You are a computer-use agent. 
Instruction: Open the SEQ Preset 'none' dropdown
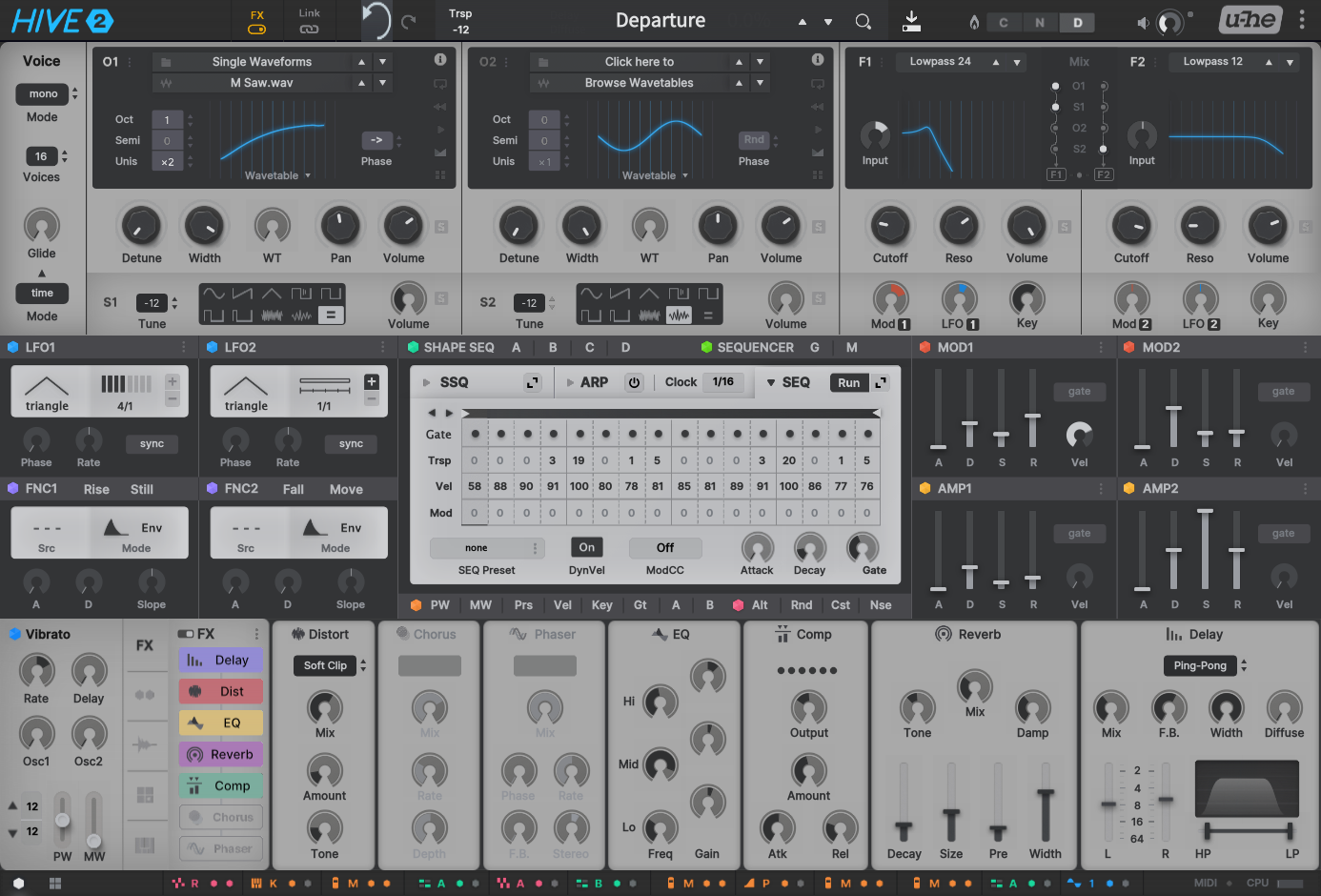486,548
